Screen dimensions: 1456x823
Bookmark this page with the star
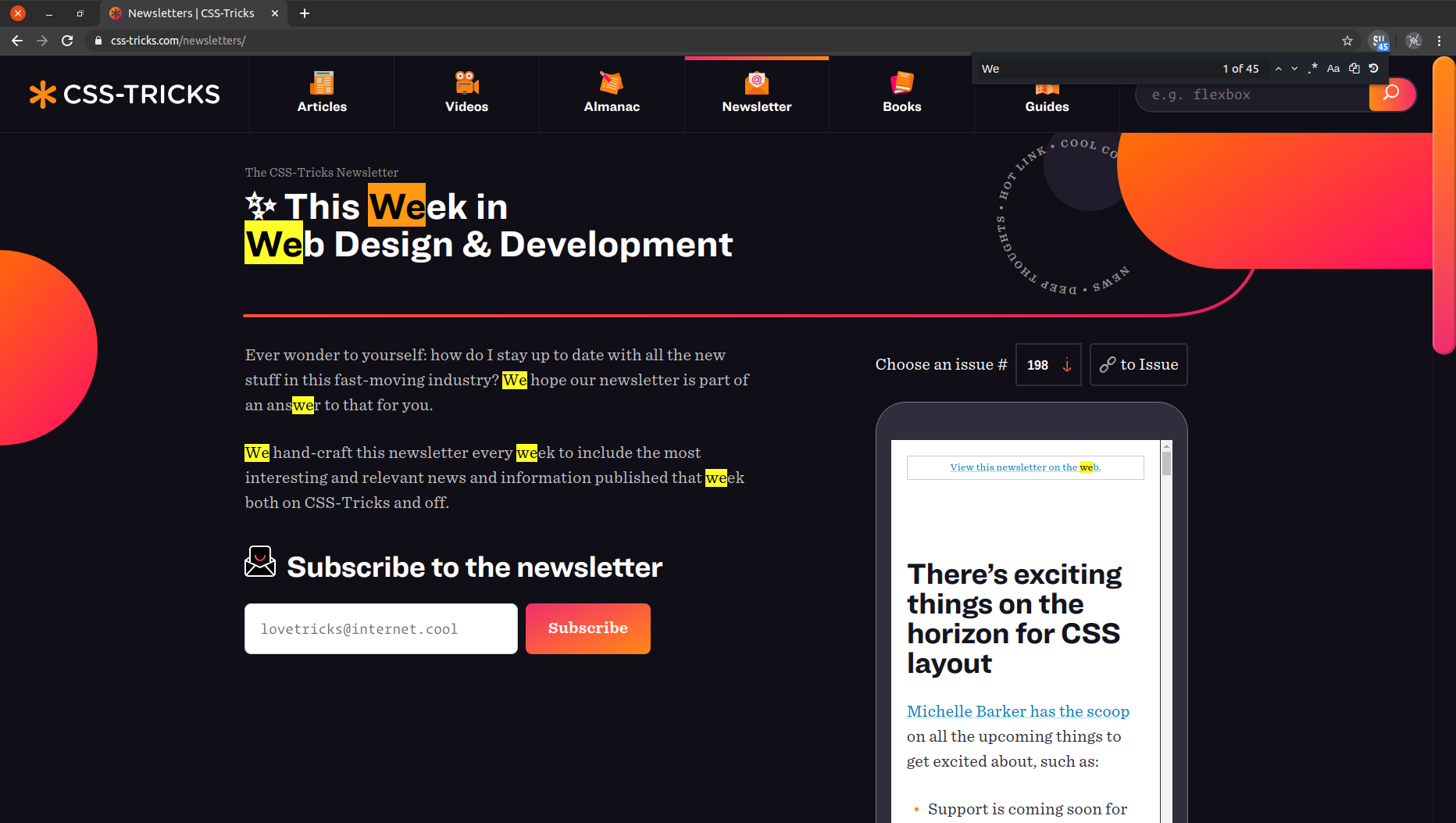(x=1347, y=41)
